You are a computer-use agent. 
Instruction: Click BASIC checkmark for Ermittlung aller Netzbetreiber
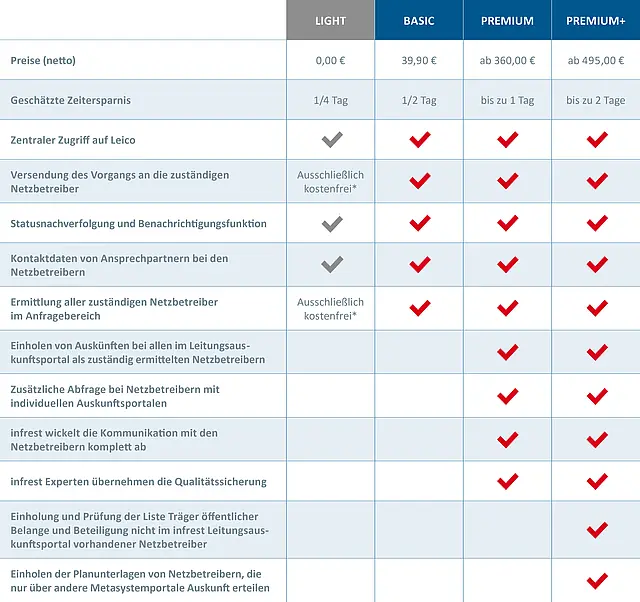click(x=420, y=308)
